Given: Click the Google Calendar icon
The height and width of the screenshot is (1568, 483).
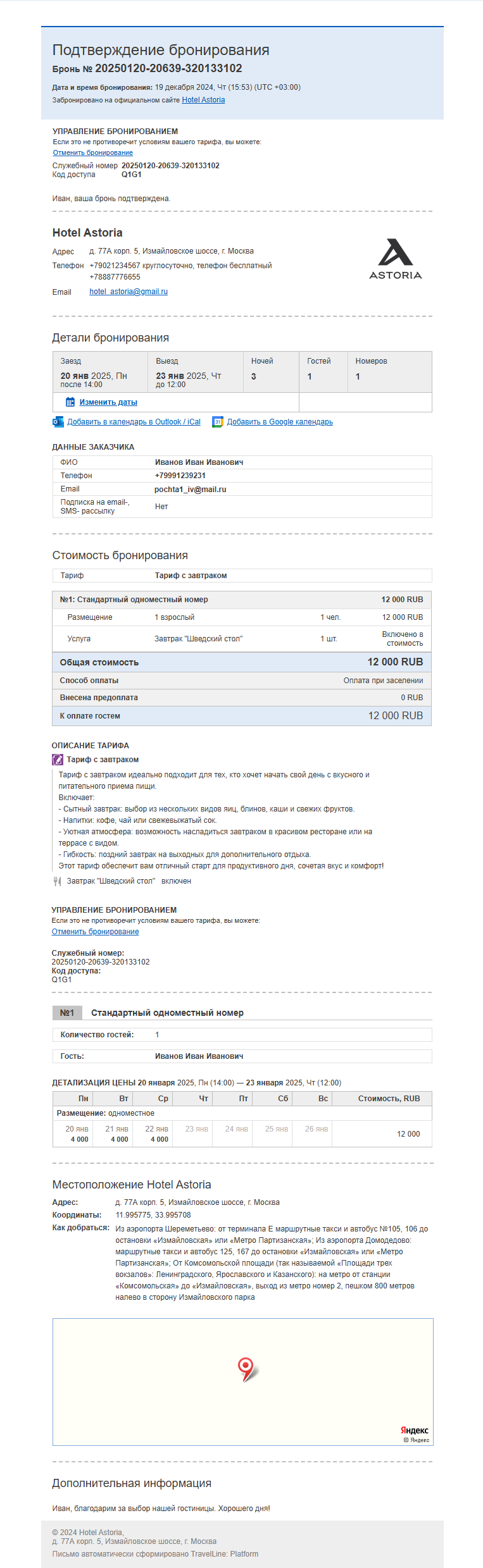Looking at the screenshot, I should [x=218, y=422].
